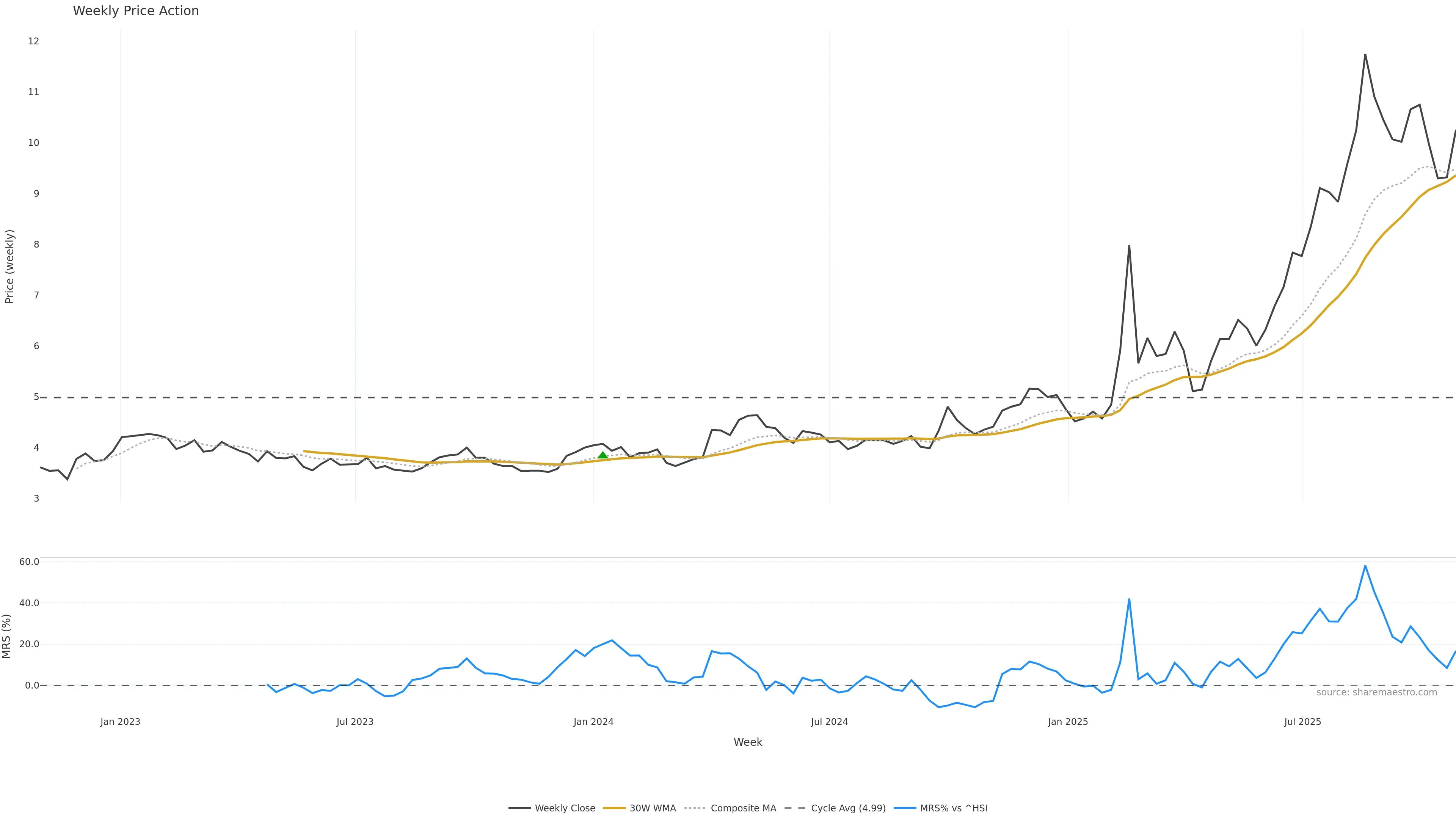Click the Jan 2025 x-axis tick label
The width and height of the screenshot is (1456, 819).
click(x=1068, y=722)
